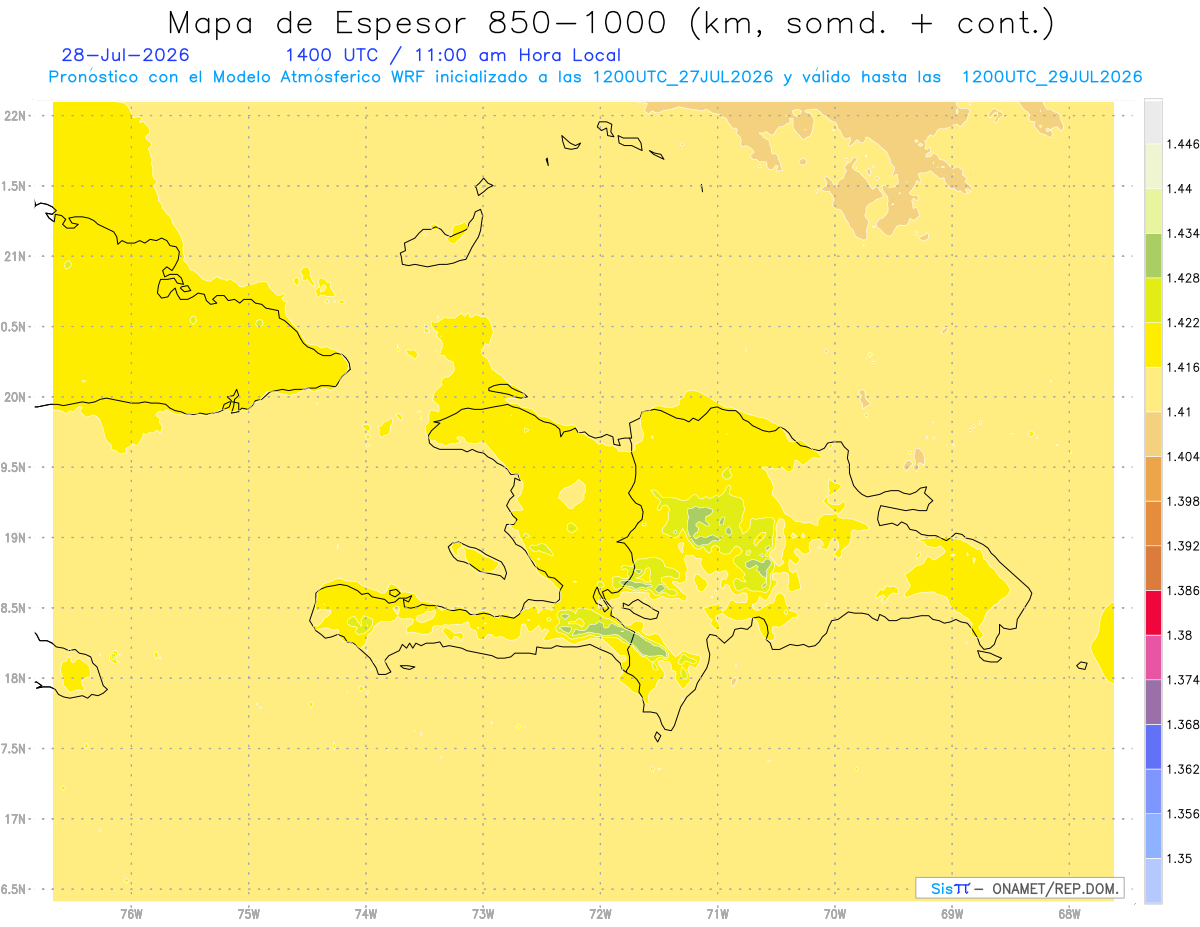1200x927 pixels.
Task: Click the latitude label '18N'
Action: coord(15,678)
